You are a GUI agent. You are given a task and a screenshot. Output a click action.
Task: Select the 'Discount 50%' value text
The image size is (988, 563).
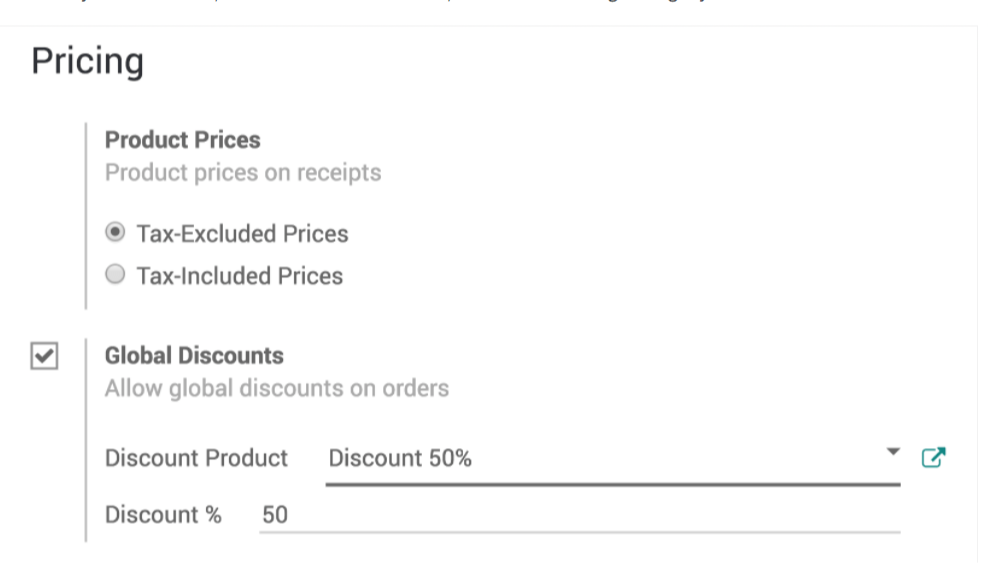[400, 459]
